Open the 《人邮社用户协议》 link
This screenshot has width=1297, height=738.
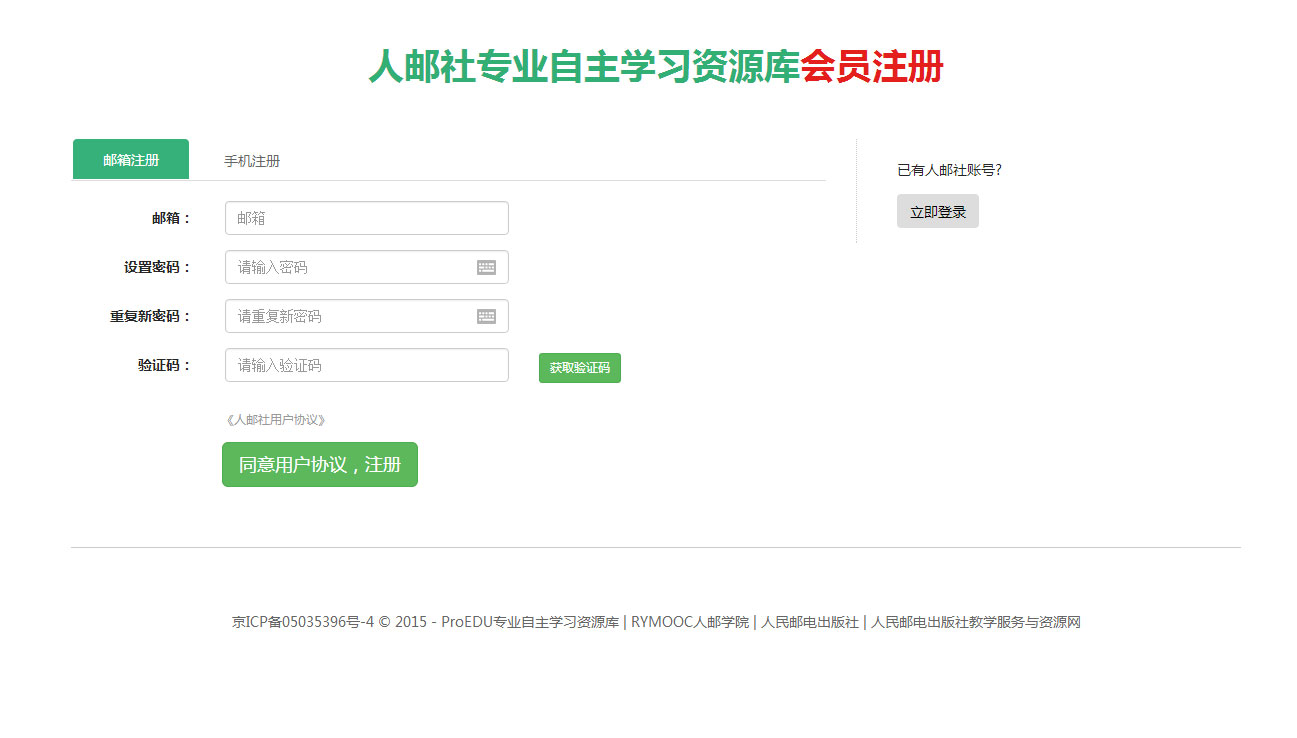[x=276, y=420]
